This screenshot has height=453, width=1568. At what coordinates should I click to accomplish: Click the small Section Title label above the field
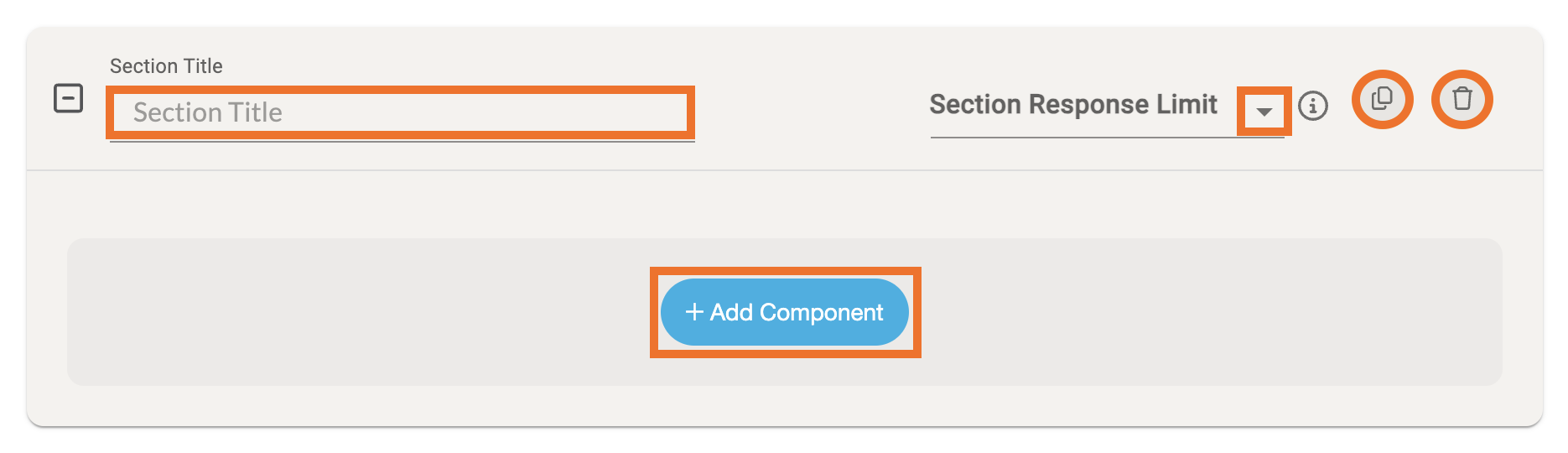[x=166, y=66]
